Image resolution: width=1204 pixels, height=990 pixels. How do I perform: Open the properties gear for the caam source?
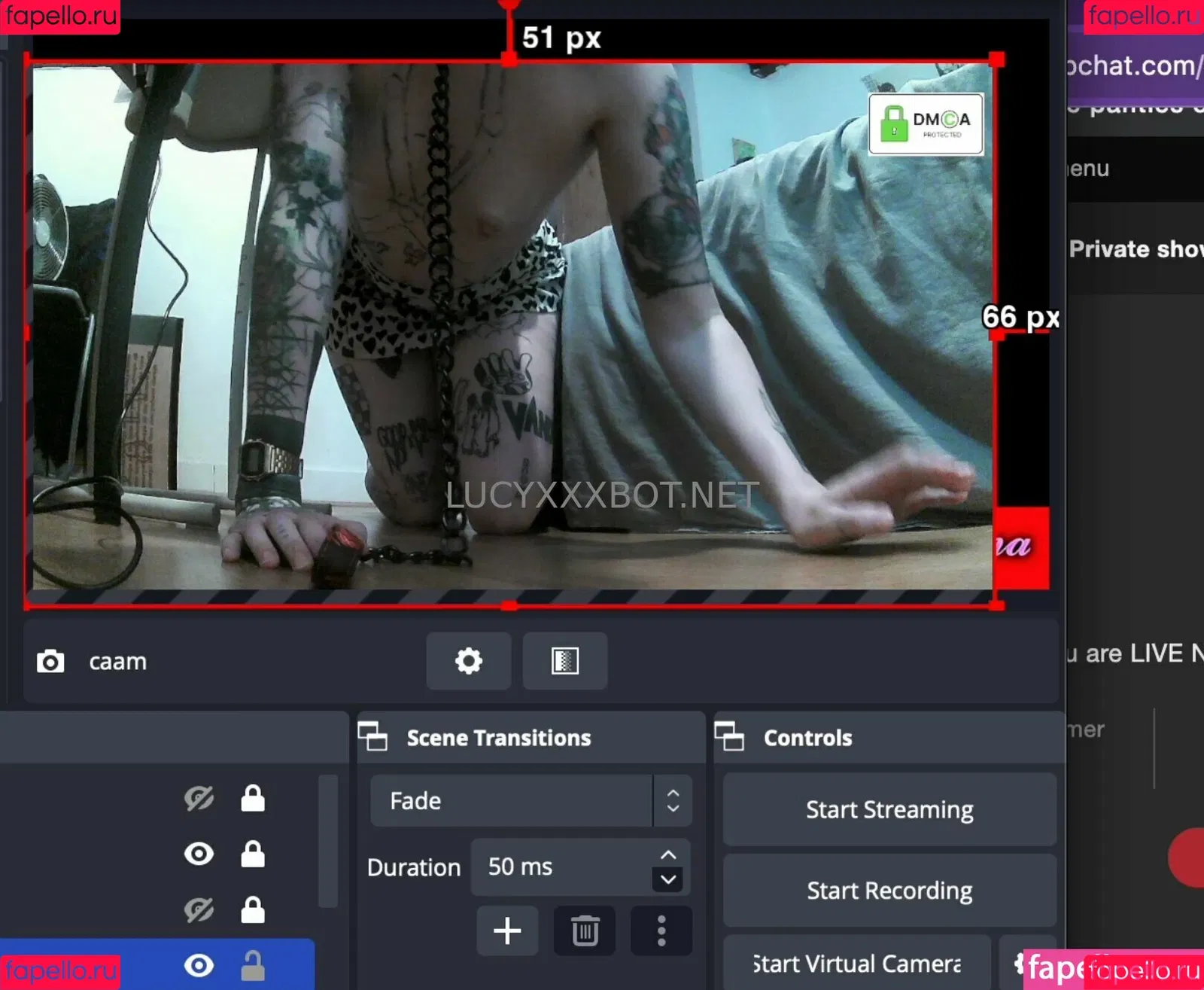pos(468,661)
